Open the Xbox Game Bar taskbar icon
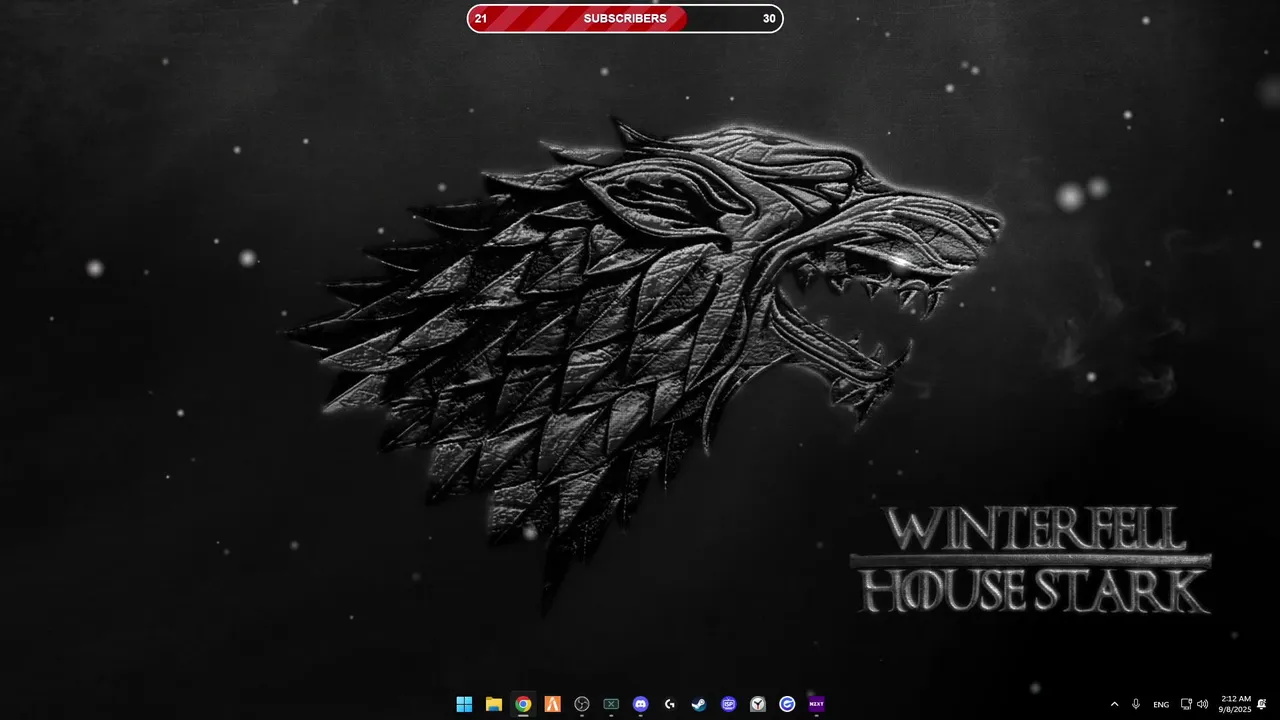The height and width of the screenshot is (720, 1280). click(x=611, y=704)
